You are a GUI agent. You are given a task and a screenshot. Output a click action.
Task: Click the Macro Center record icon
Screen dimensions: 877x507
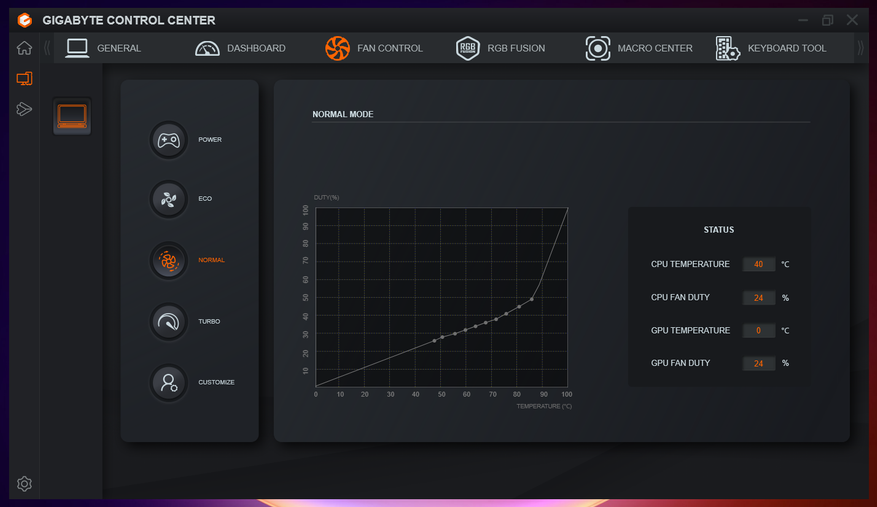pos(597,48)
